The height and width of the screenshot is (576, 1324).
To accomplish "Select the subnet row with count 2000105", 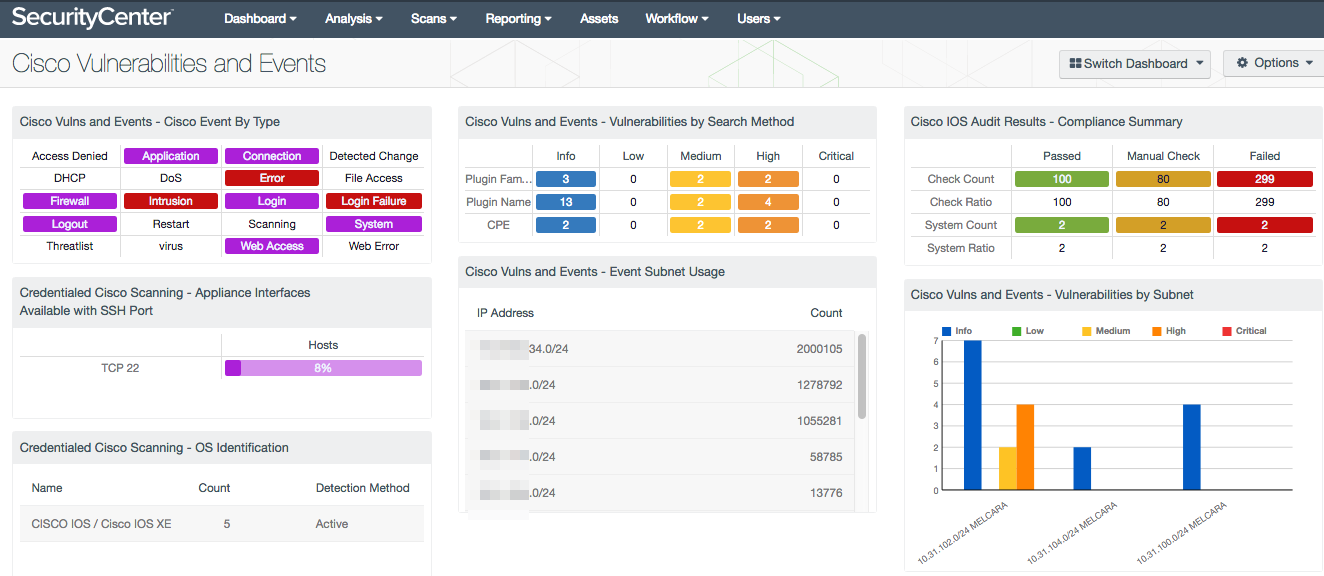I will click(x=661, y=349).
